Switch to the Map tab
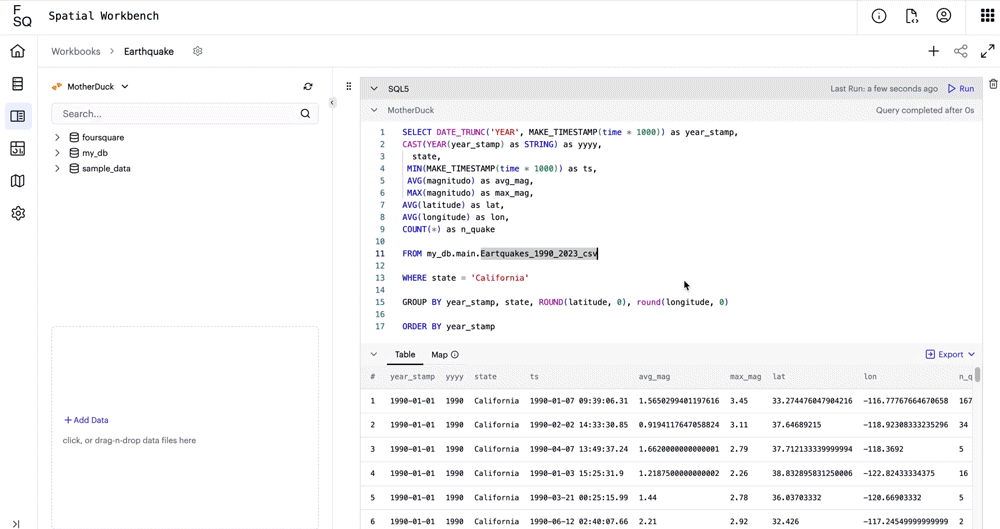Image resolution: width=1000 pixels, height=529 pixels. 439,355
